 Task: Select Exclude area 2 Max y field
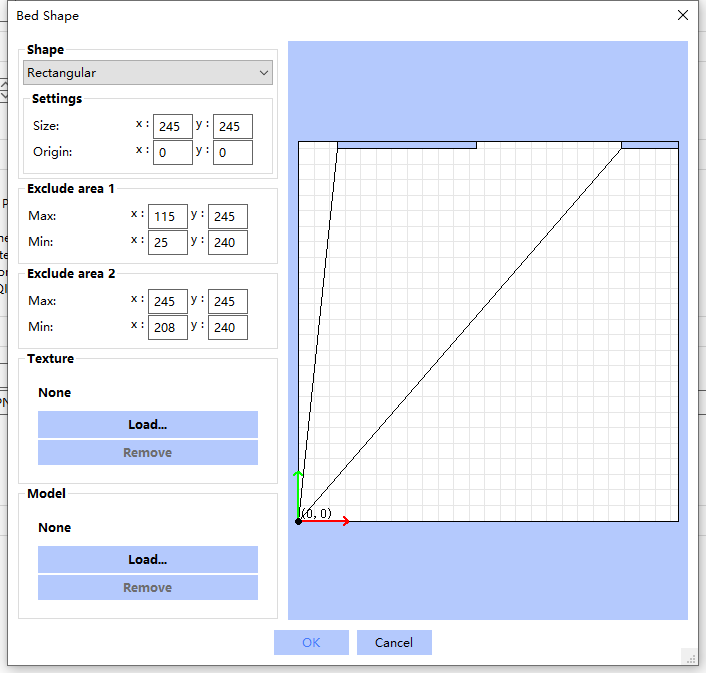click(x=228, y=301)
